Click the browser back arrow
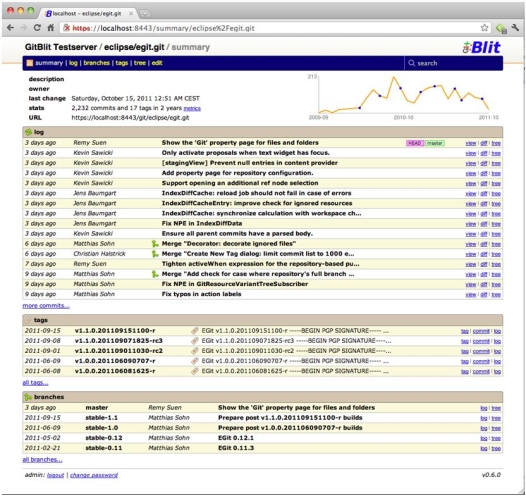 10,28
